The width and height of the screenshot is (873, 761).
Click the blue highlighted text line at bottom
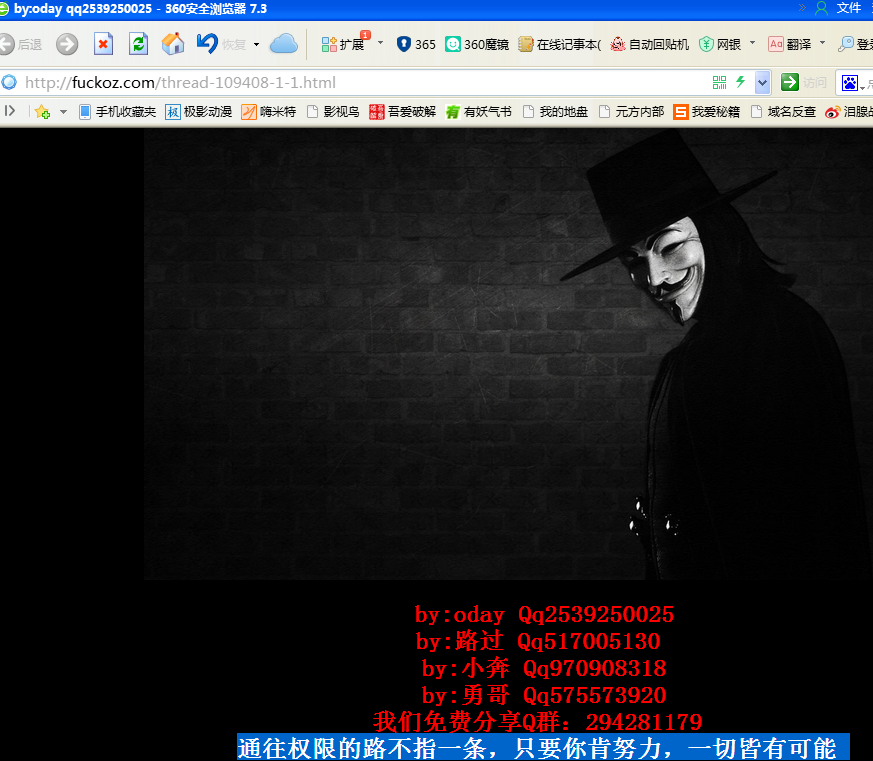click(543, 748)
